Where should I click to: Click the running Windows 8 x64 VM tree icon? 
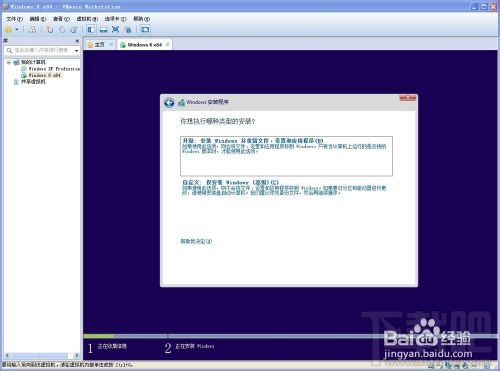(x=24, y=76)
